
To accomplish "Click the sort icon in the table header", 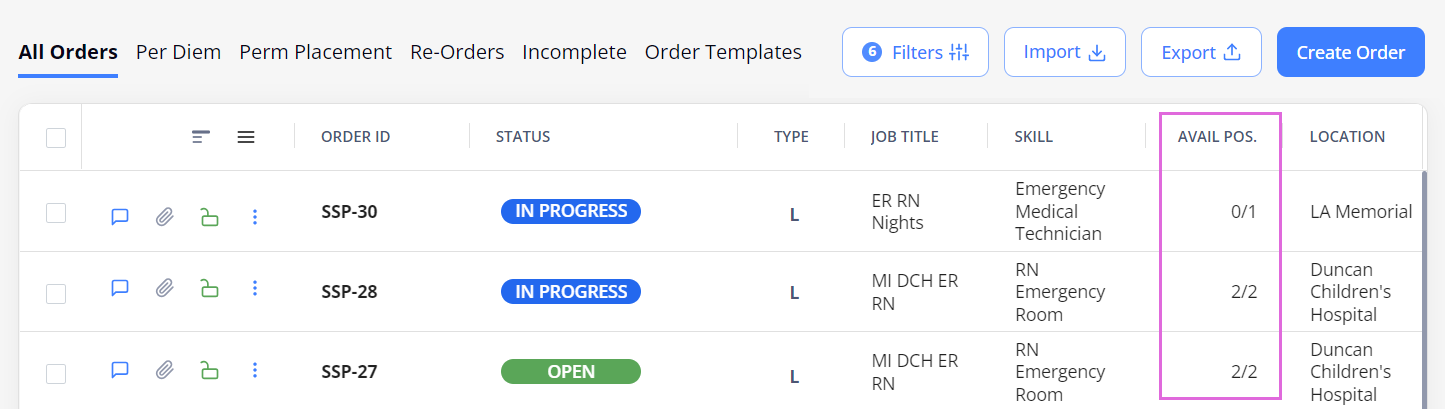I will coord(201,137).
